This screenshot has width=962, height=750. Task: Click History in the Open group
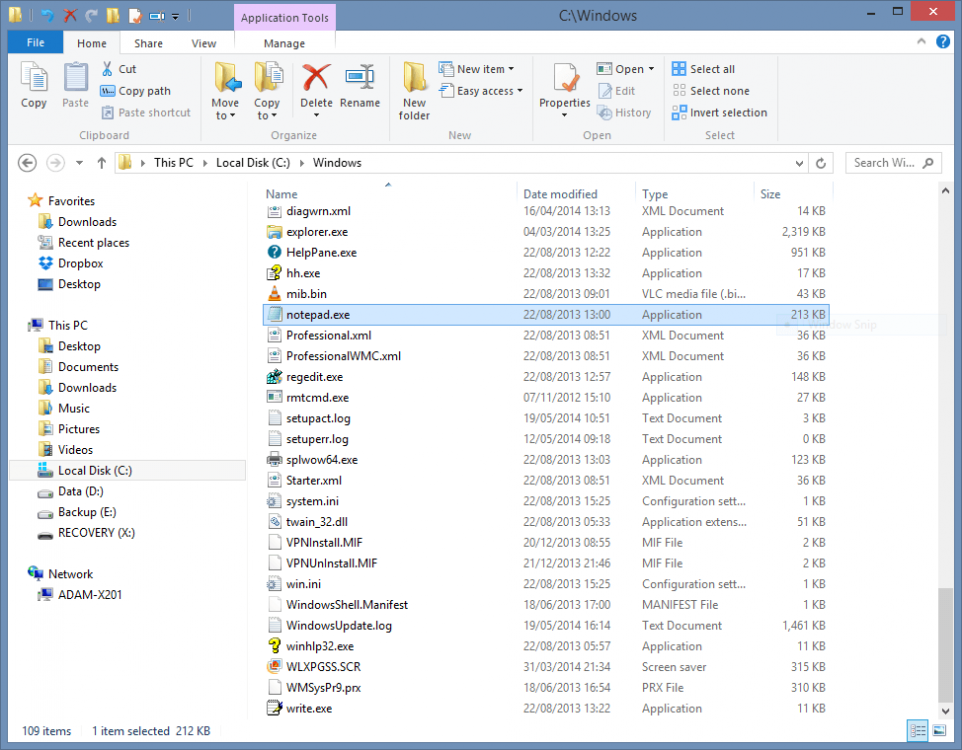coord(624,112)
